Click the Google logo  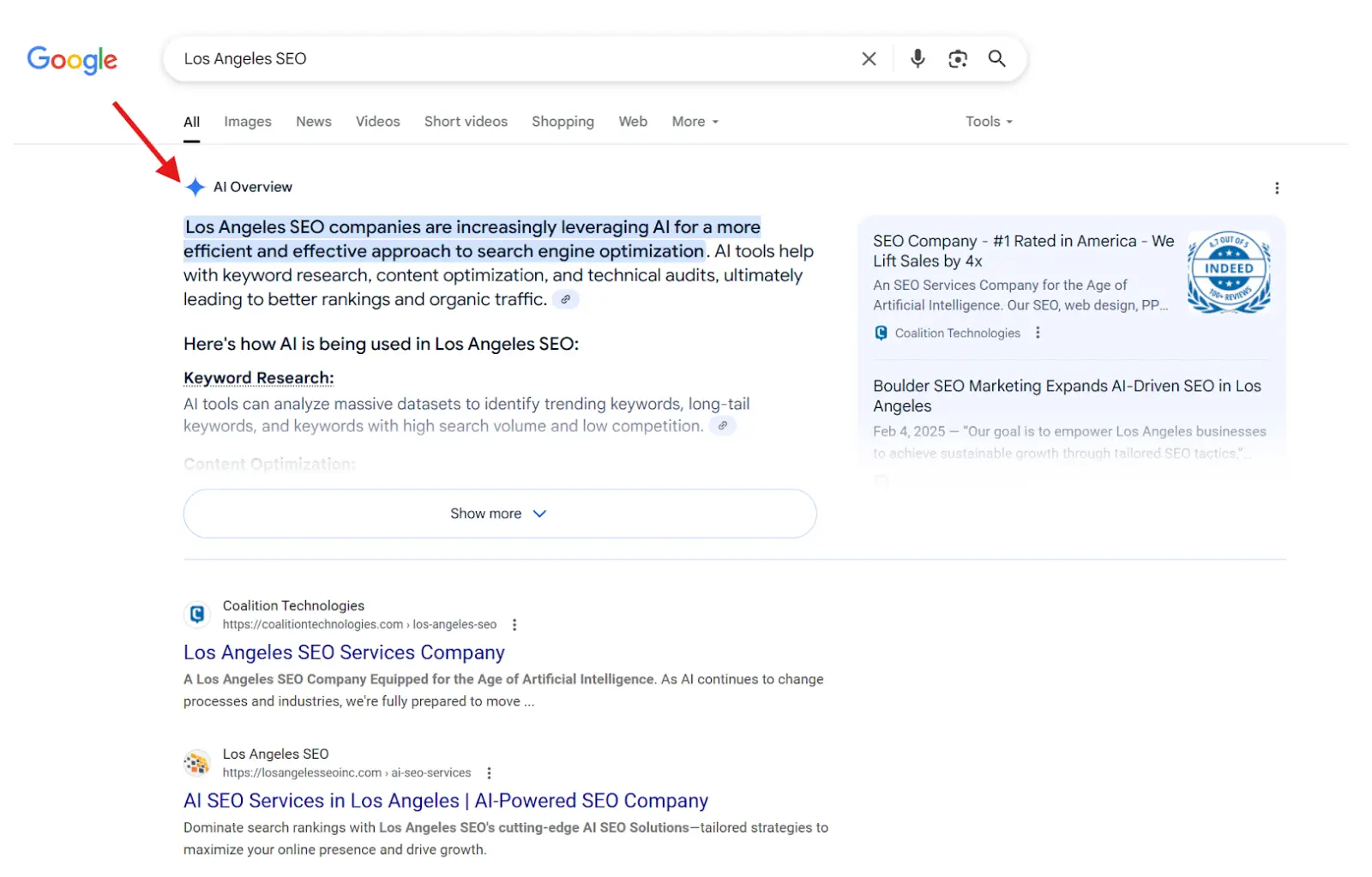pyautogui.click(x=72, y=59)
